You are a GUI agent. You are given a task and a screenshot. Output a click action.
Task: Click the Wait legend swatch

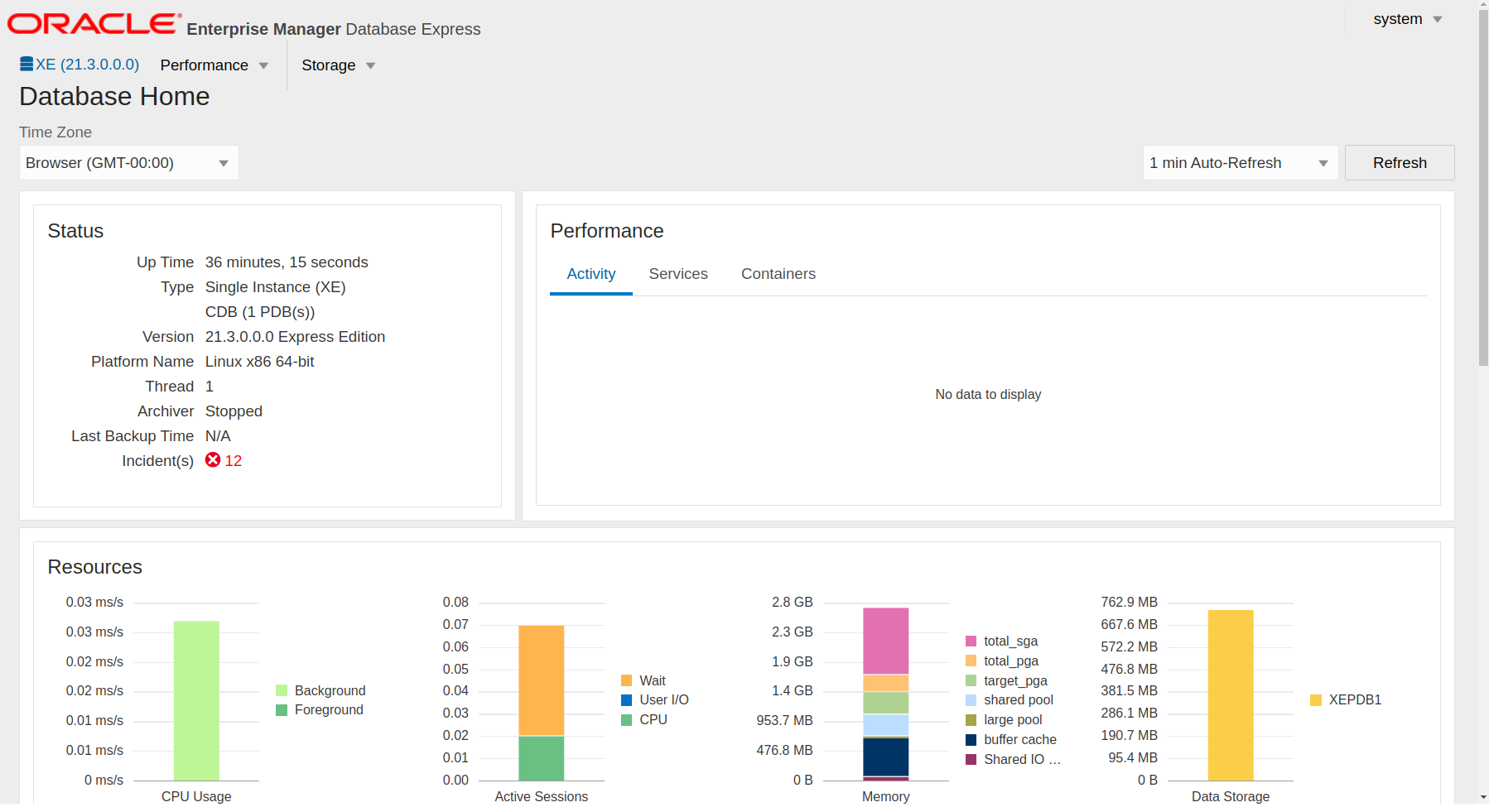tap(627, 680)
